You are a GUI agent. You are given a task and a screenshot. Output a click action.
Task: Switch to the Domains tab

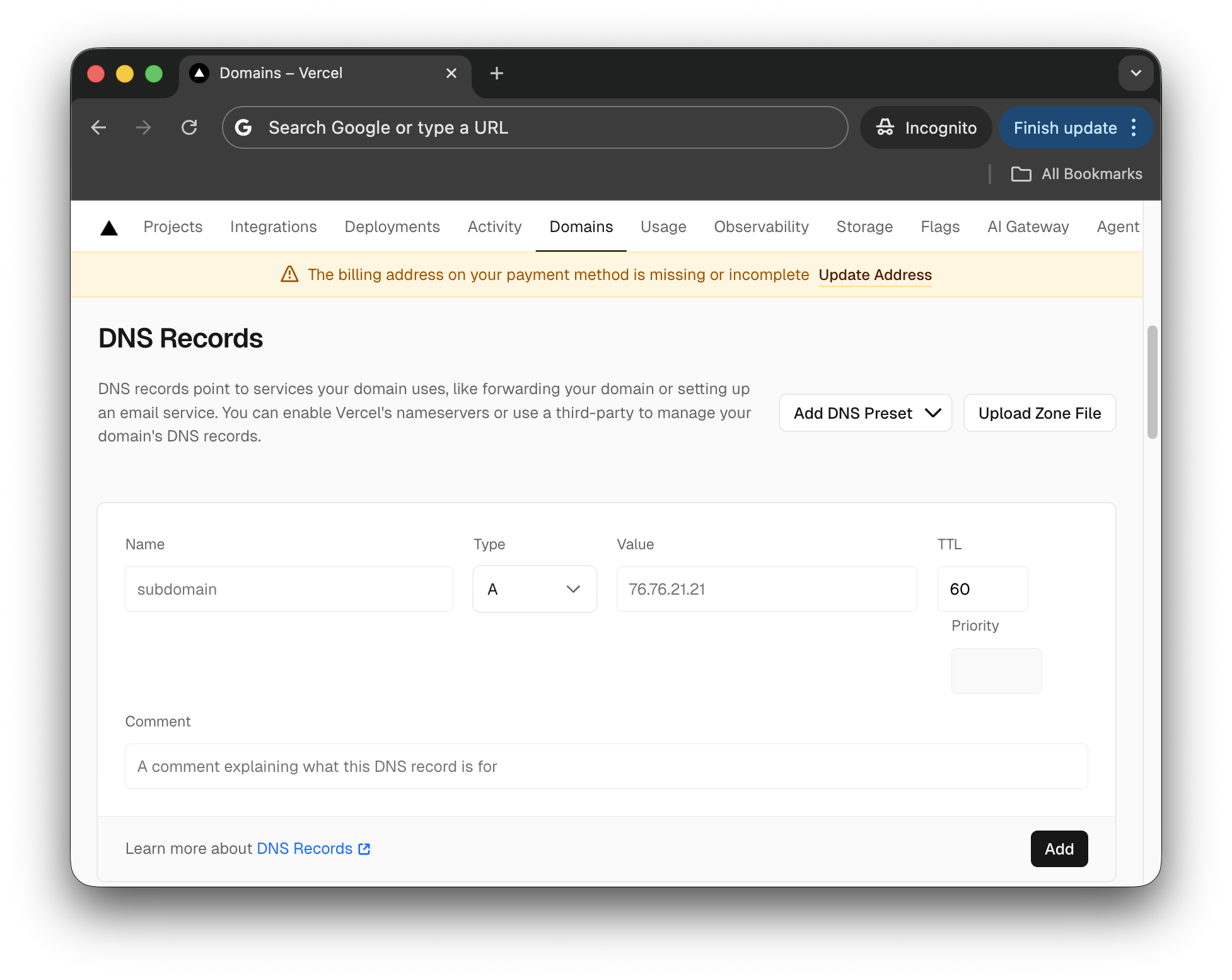coord(580,227)
